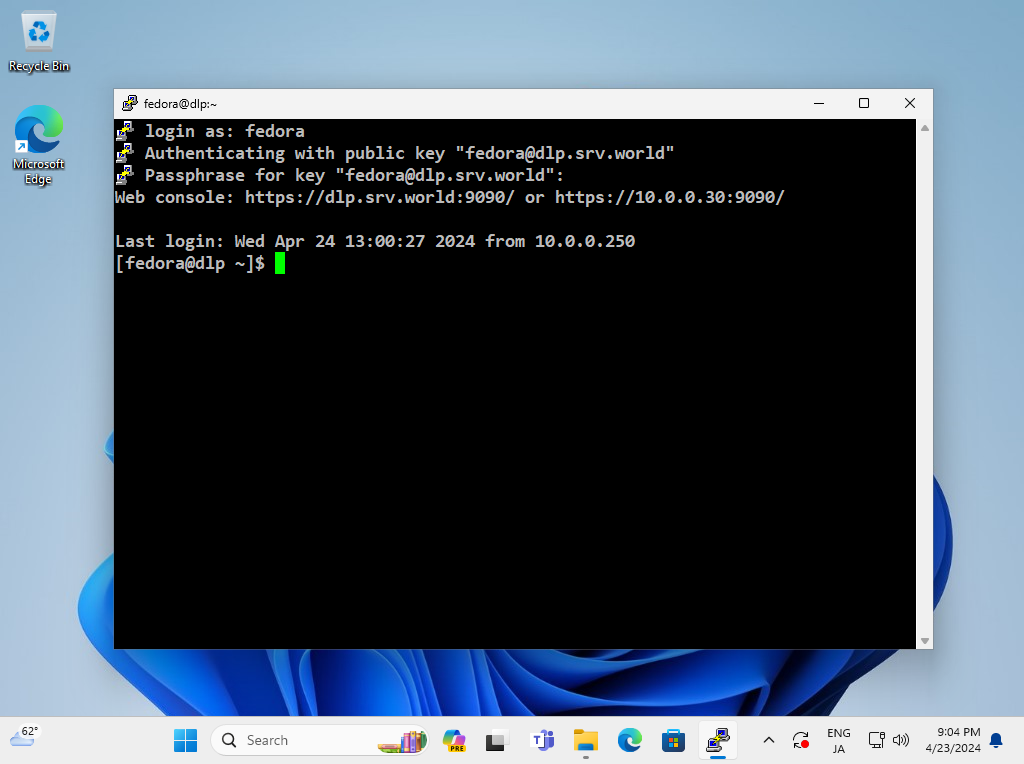Image resolution: width=1024 pixels, height=764 pixels.
Task: Click the green terminal cursor block
Action: (x=280, y=263)
